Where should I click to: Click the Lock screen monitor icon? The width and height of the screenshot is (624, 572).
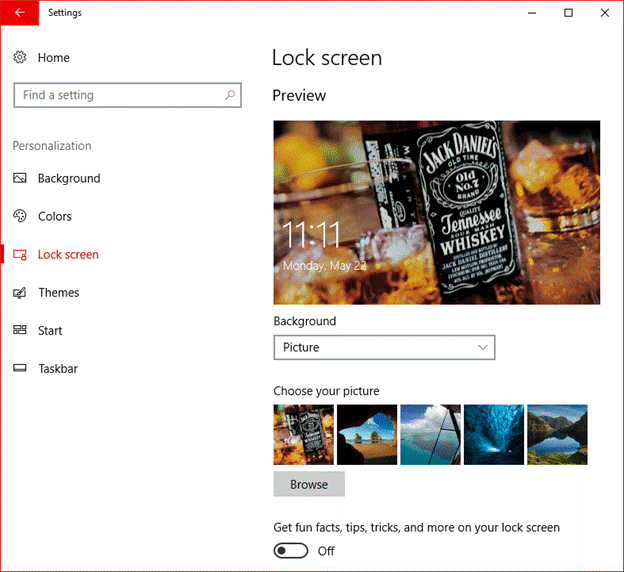coord(20,254)
